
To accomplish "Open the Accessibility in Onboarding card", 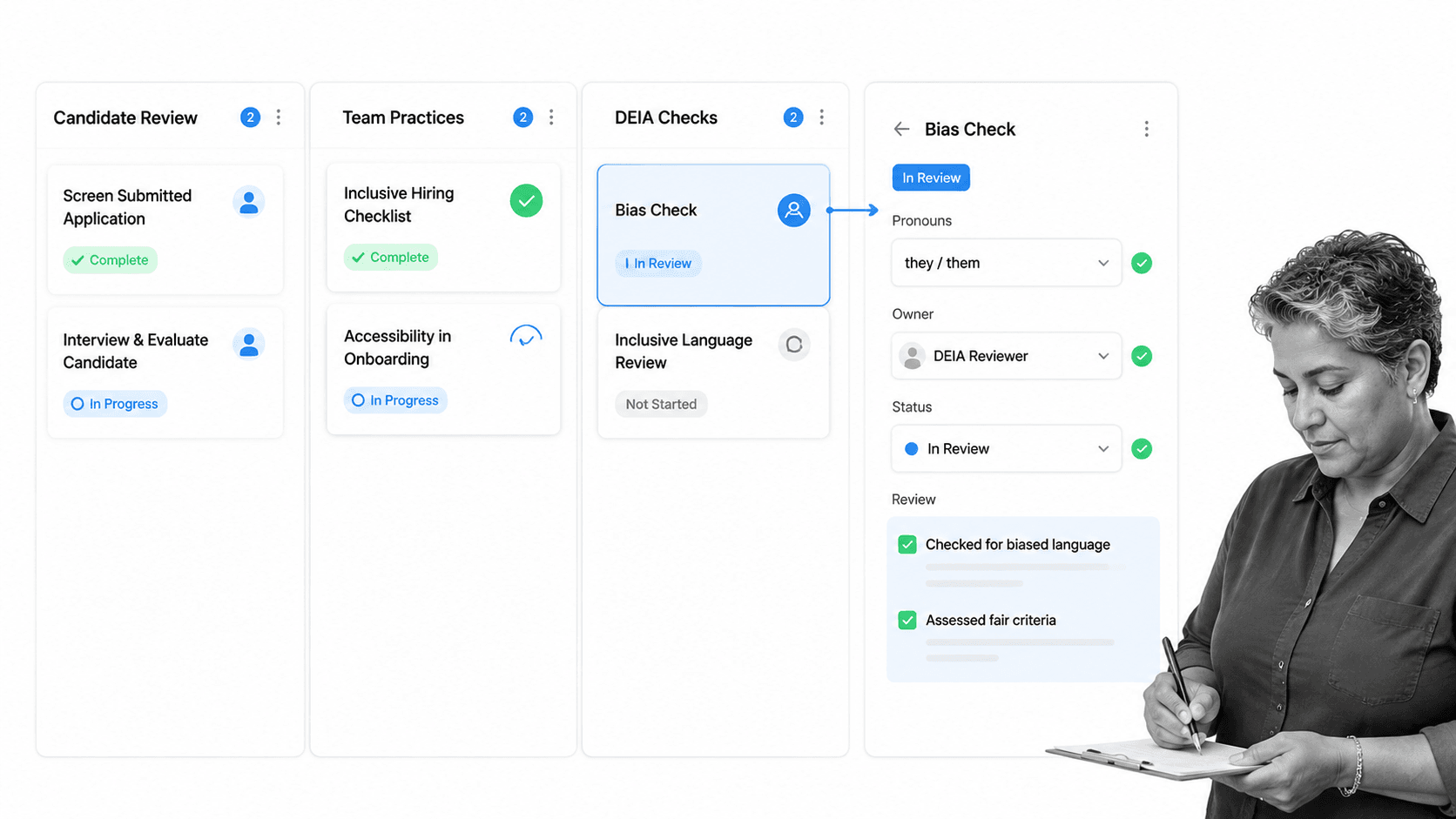I will pos(443,369).
